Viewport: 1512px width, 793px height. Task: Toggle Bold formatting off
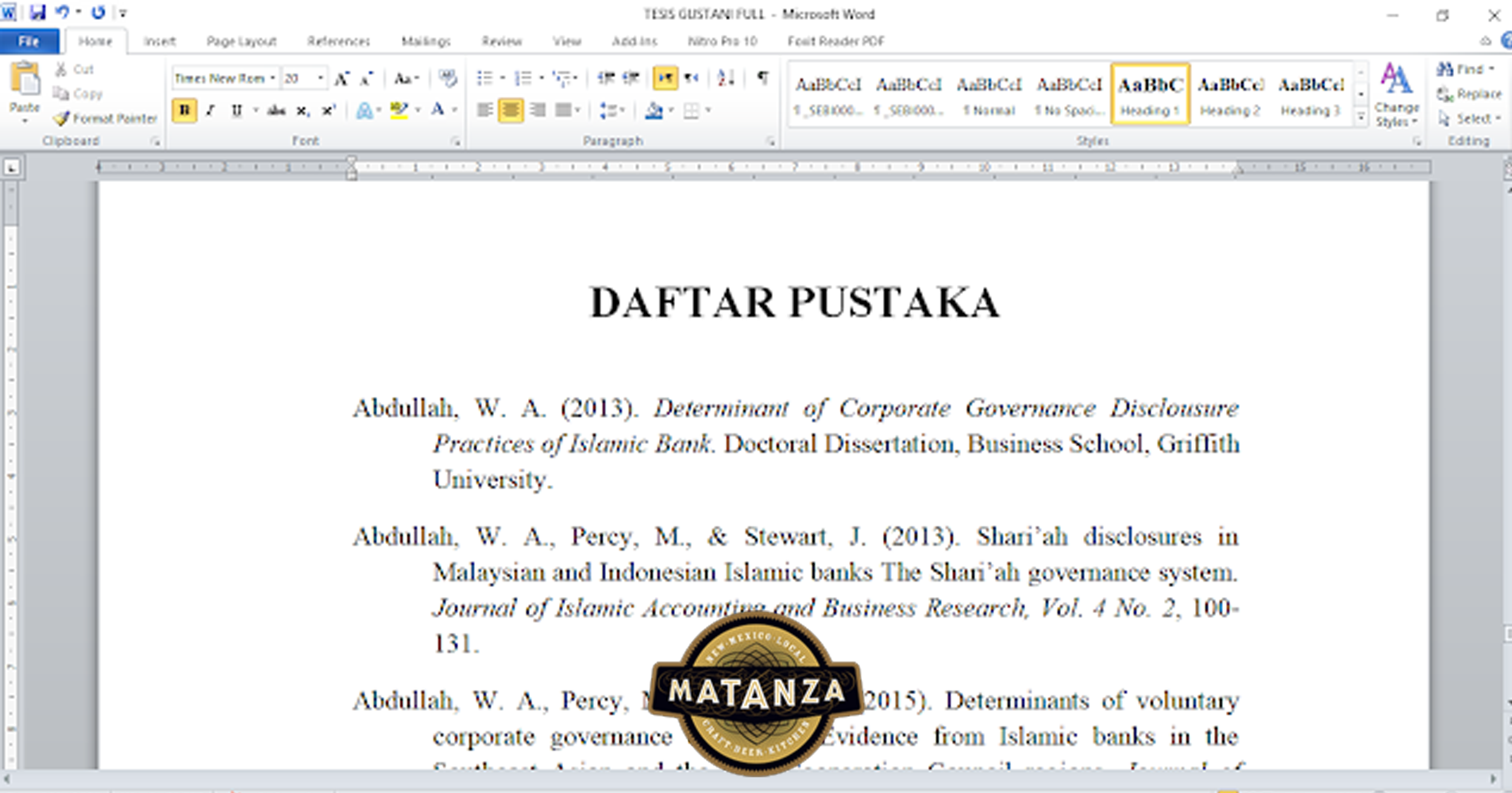click(x=184, y=111)
